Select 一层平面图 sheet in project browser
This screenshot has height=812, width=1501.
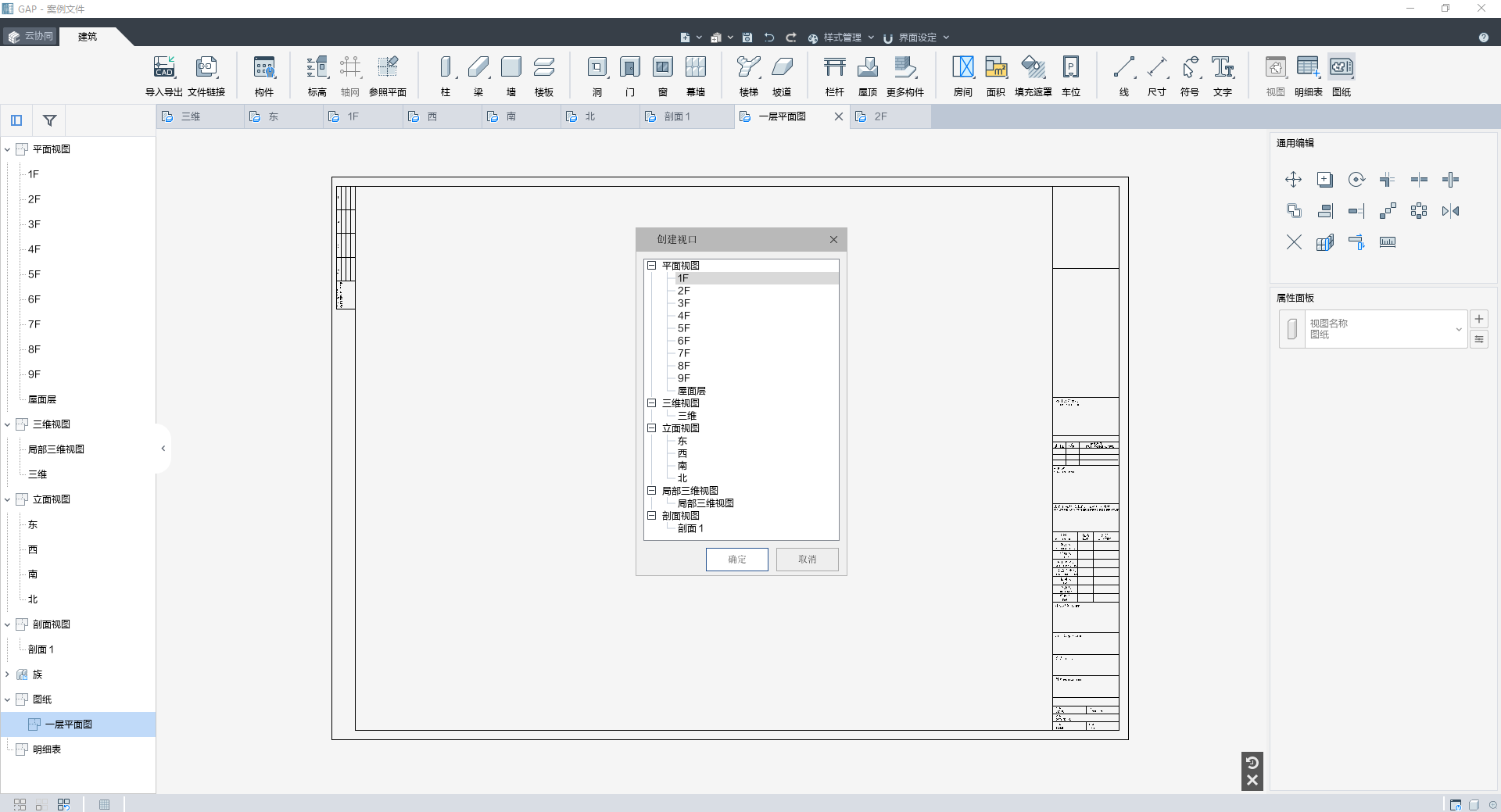tap(78, 724)
